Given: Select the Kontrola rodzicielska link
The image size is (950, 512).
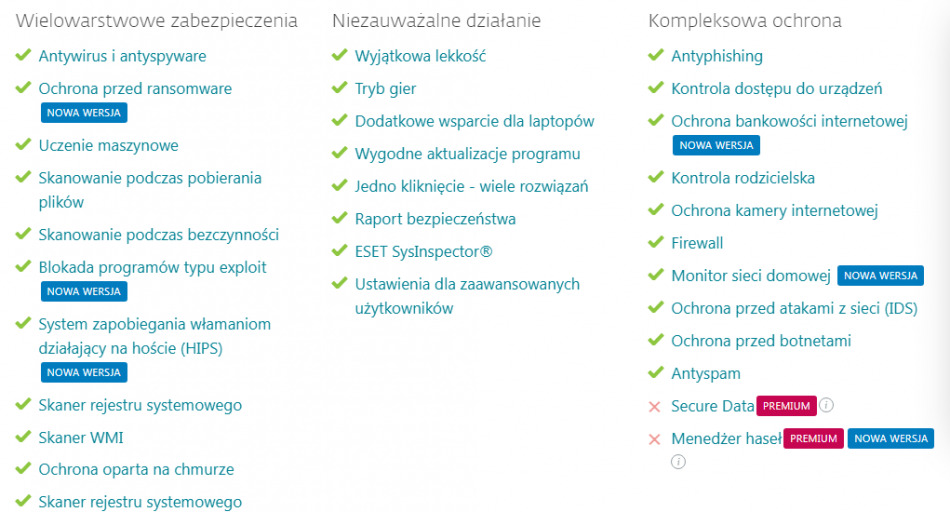Looking at the screenshot, I should 743,178.
